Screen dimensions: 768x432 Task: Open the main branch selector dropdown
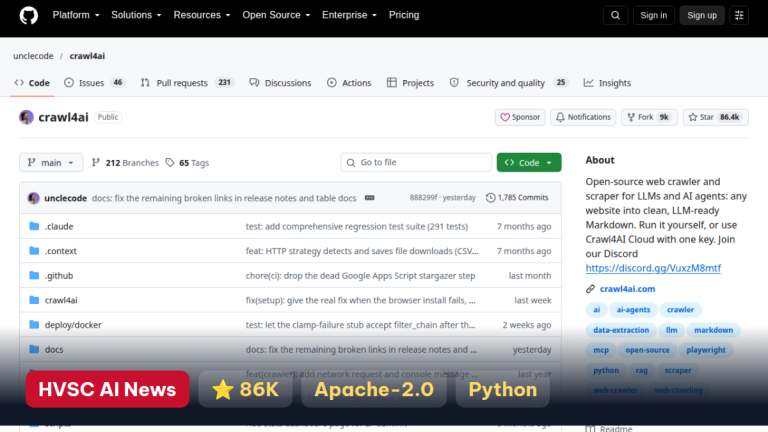51,163
